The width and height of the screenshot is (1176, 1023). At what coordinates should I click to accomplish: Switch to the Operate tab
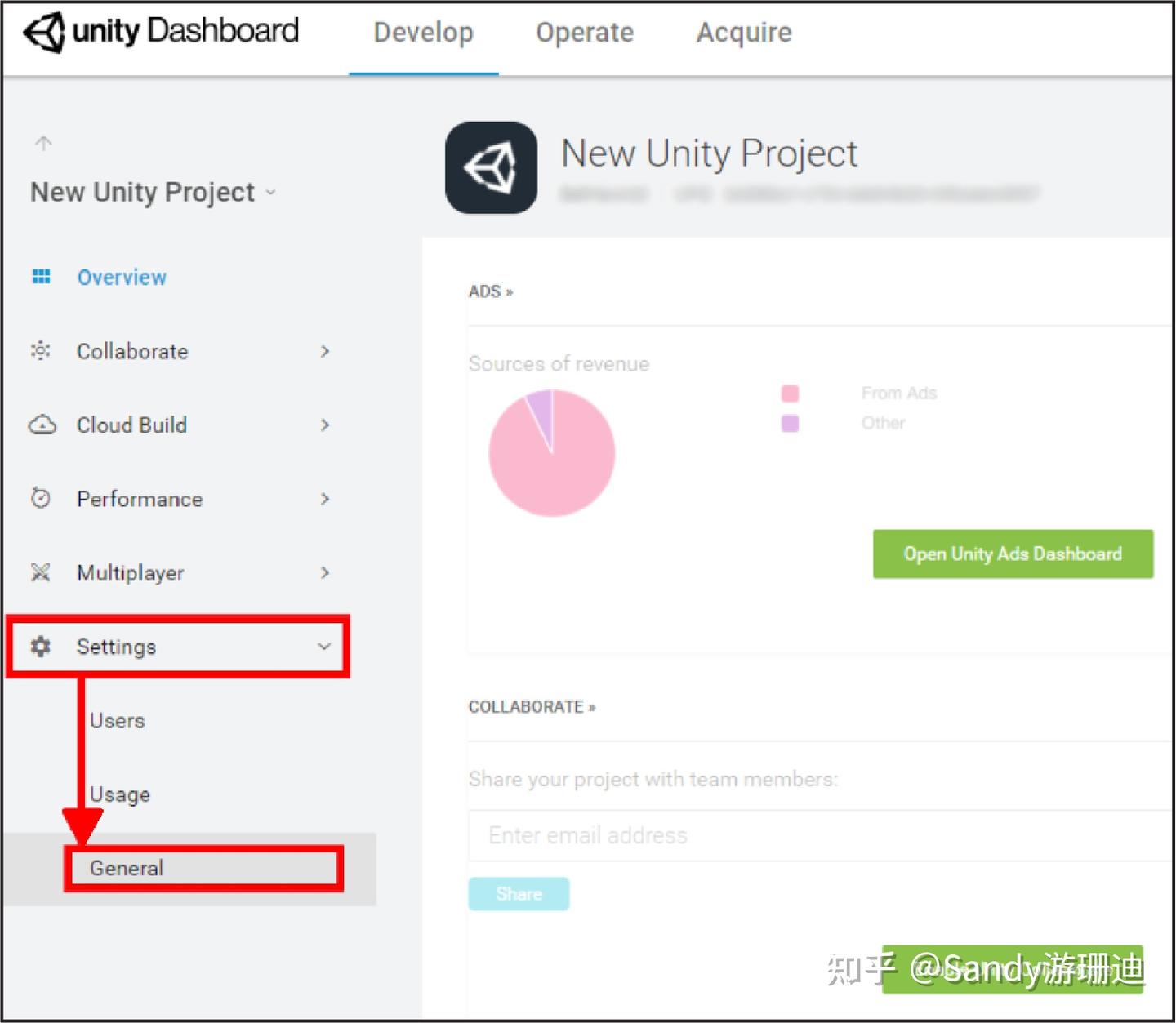click(584, 33)
